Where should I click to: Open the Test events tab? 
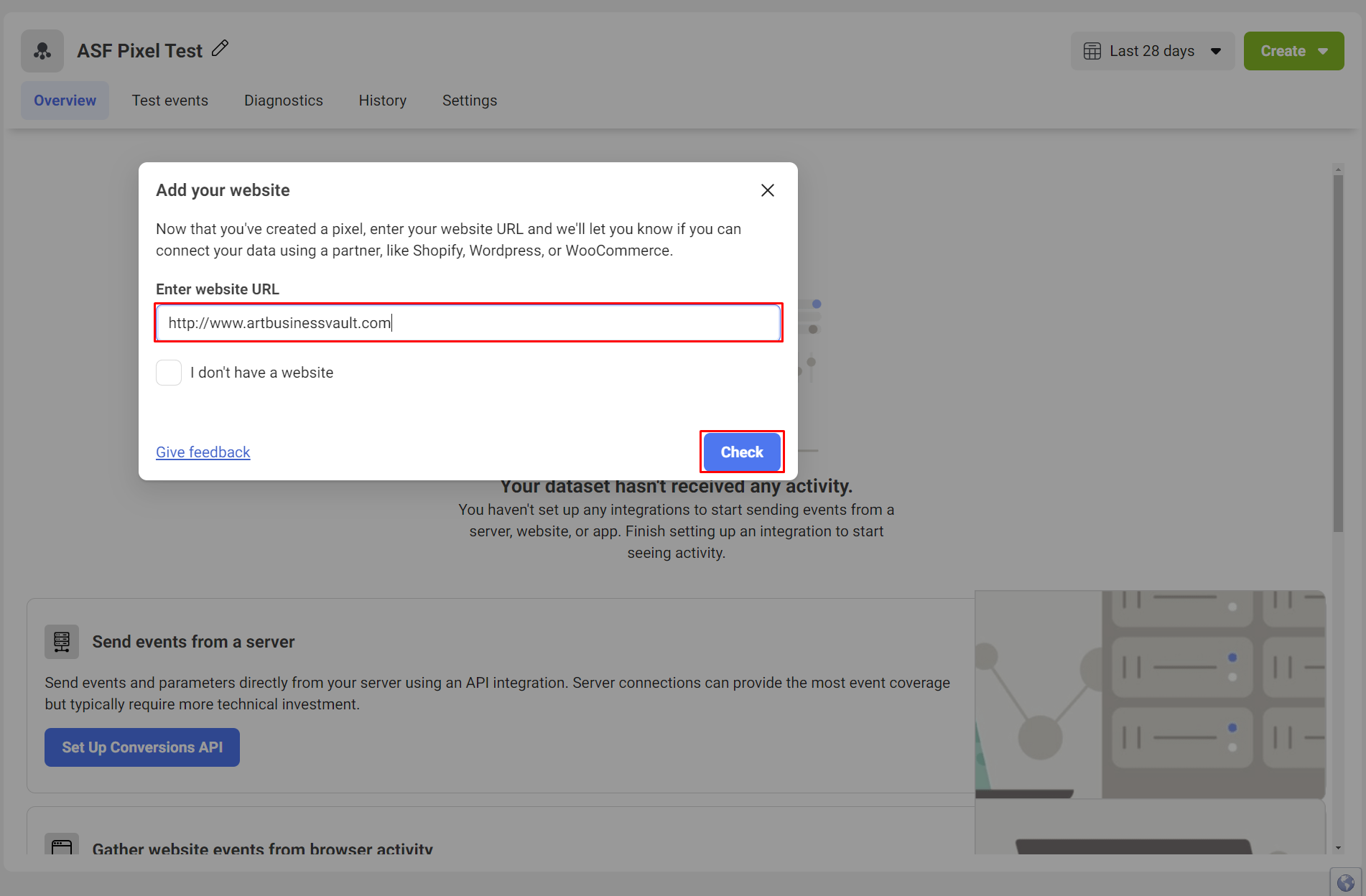pos(170,101)
